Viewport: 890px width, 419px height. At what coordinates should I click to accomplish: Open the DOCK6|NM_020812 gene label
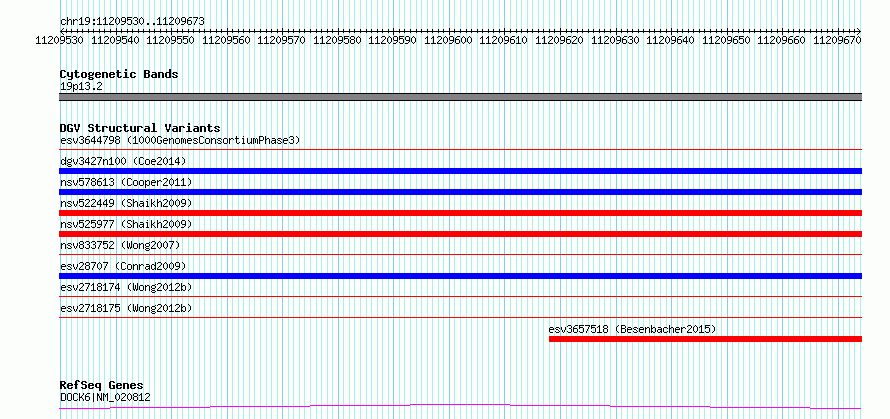[x=106, y=397]
